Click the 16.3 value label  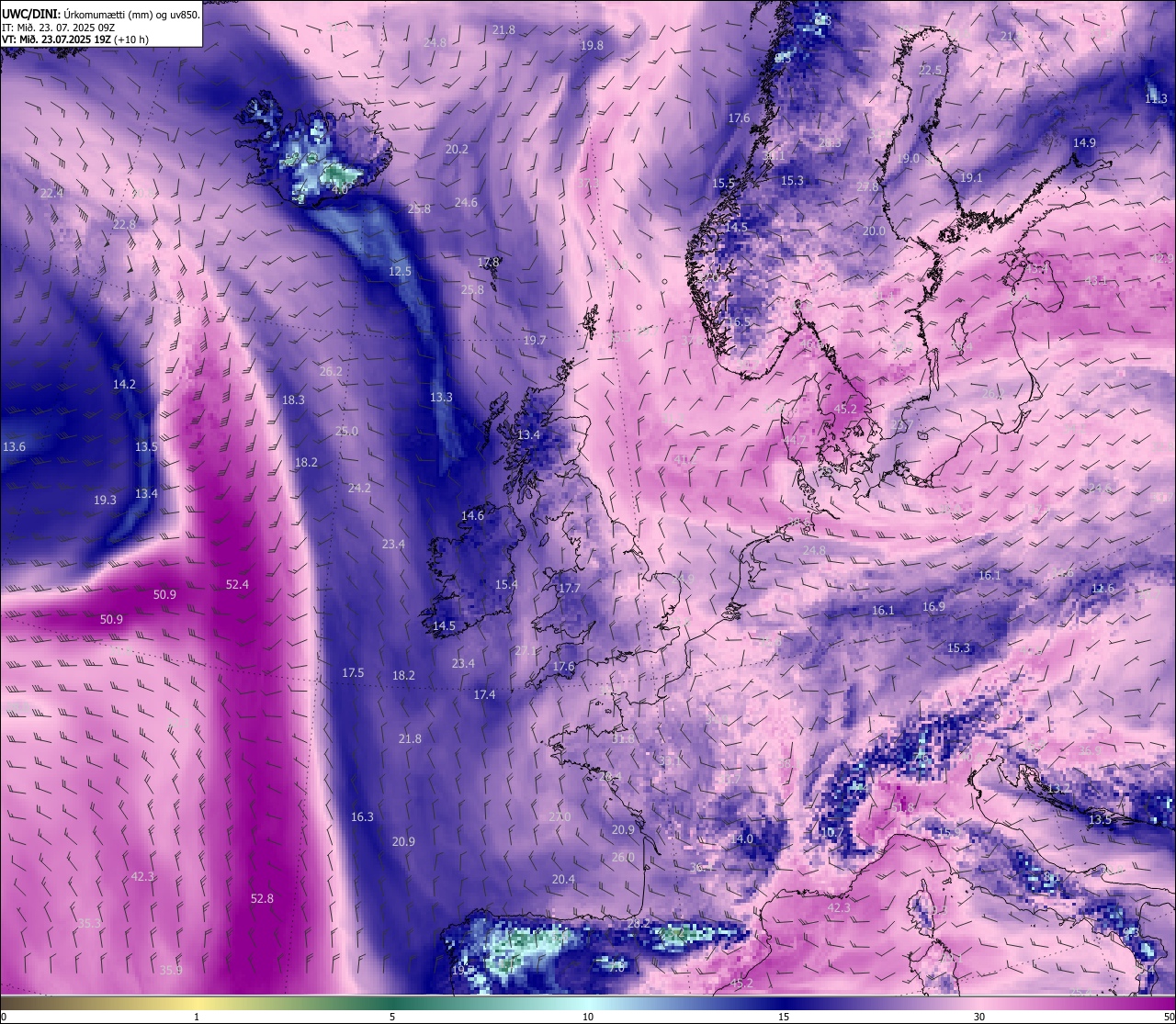pos(362,816)
